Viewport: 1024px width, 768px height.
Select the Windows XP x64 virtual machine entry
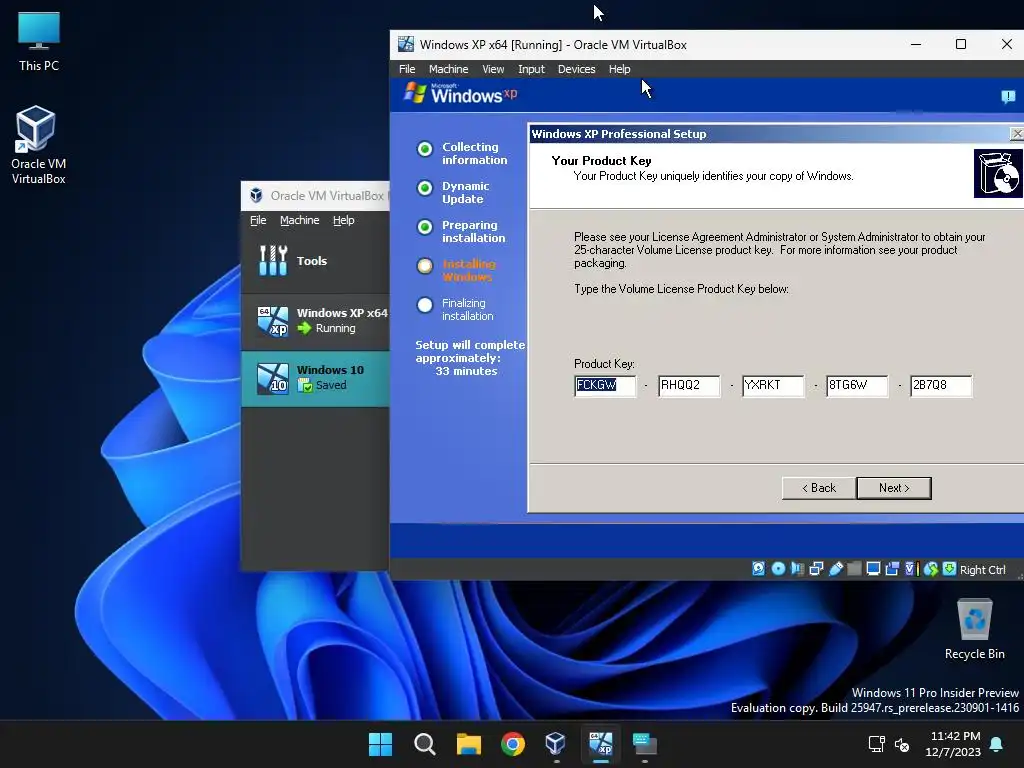[x=315, y=321]
